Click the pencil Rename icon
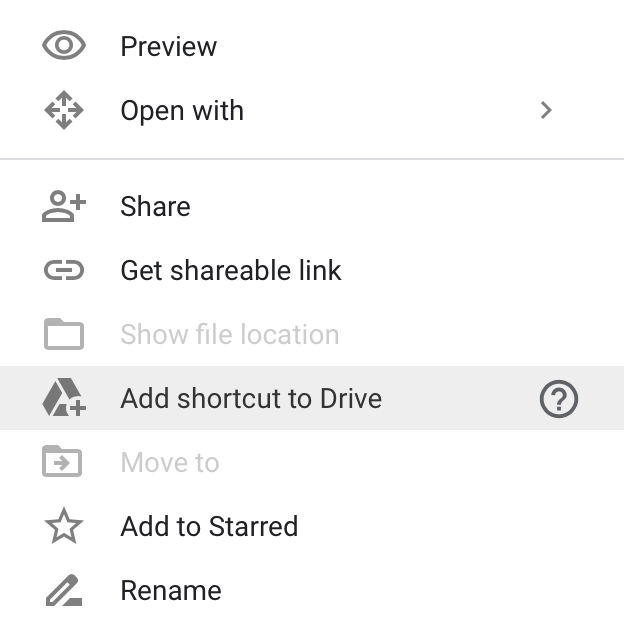This screenshot has height=626, width=624. 64,590
